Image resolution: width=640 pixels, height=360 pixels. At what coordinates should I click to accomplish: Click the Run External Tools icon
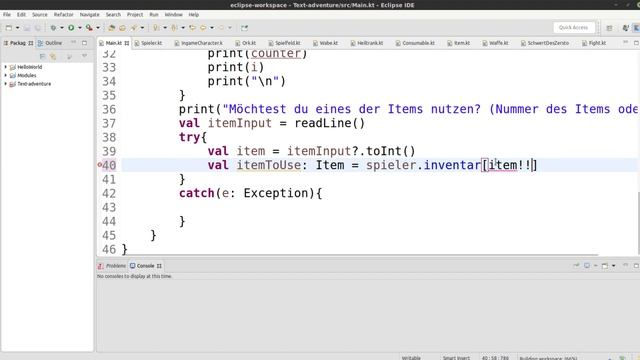(89, 28)
